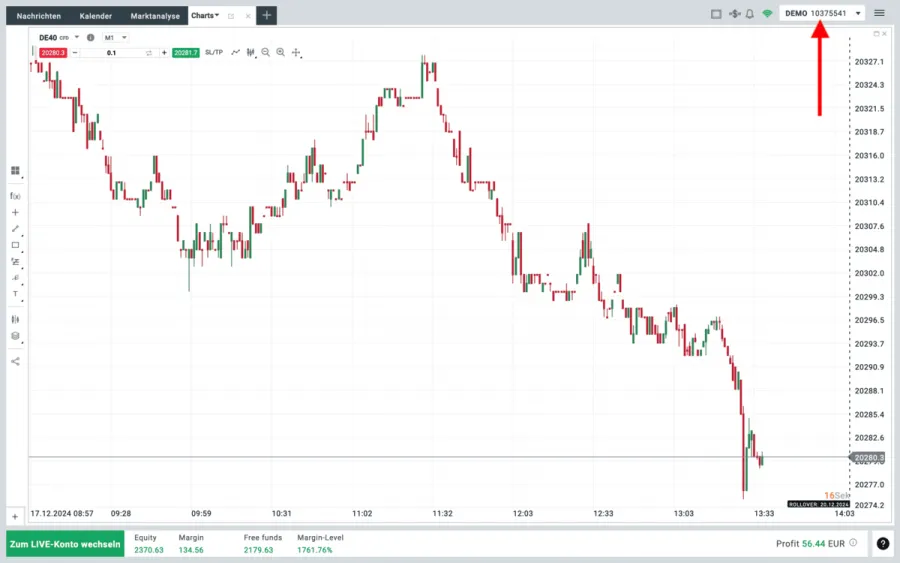Toggle the layers visibility tool
The width and height of the screenshot is (900, 563).
tap(15, 336)
